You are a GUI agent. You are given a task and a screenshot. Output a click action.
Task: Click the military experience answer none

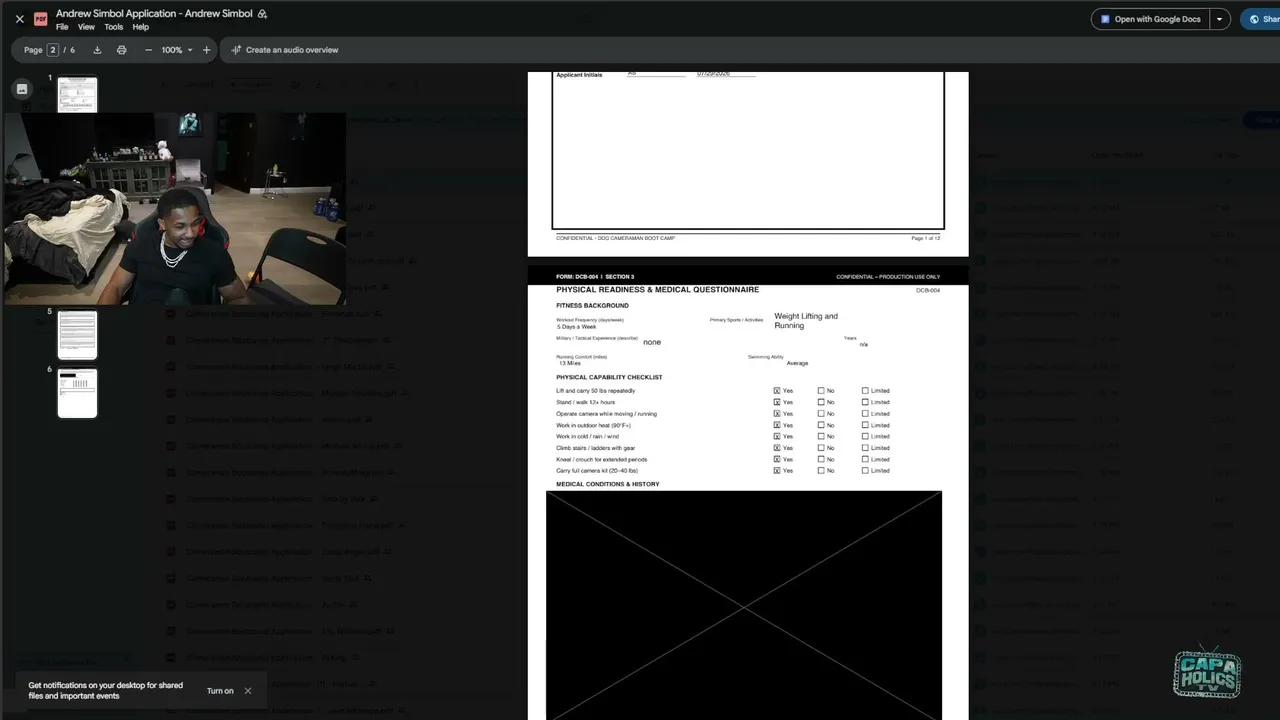tap(652, 342)
